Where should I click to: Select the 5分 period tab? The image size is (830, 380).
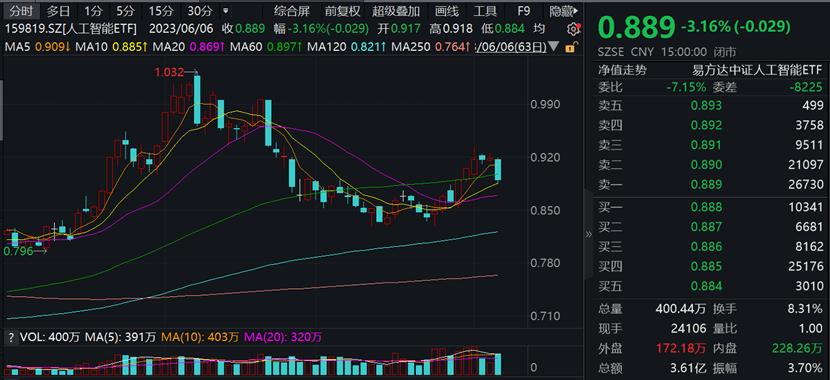[x=125, y=10]
